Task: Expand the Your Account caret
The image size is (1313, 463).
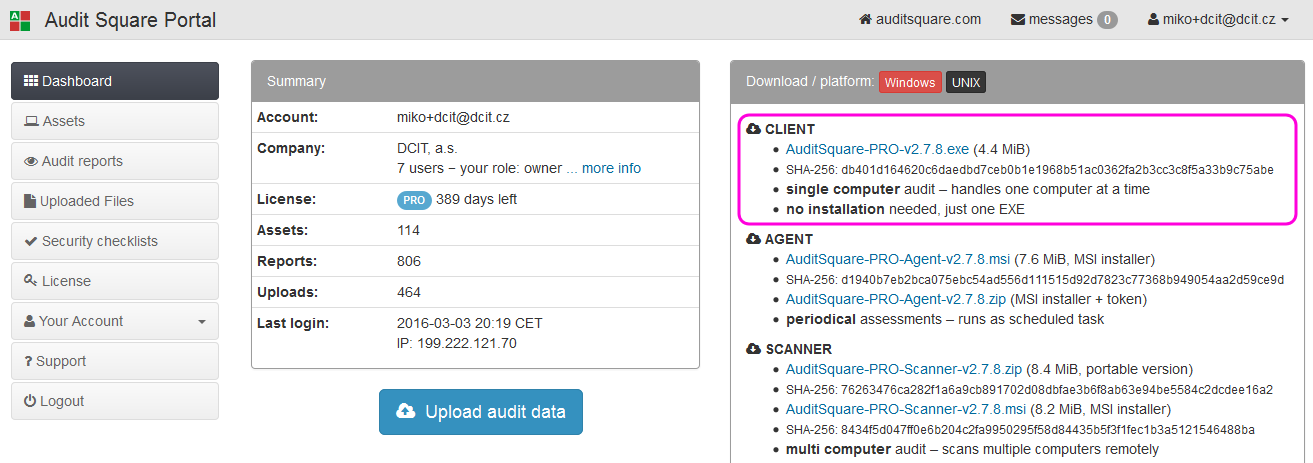Action: [x=202, y=322]
